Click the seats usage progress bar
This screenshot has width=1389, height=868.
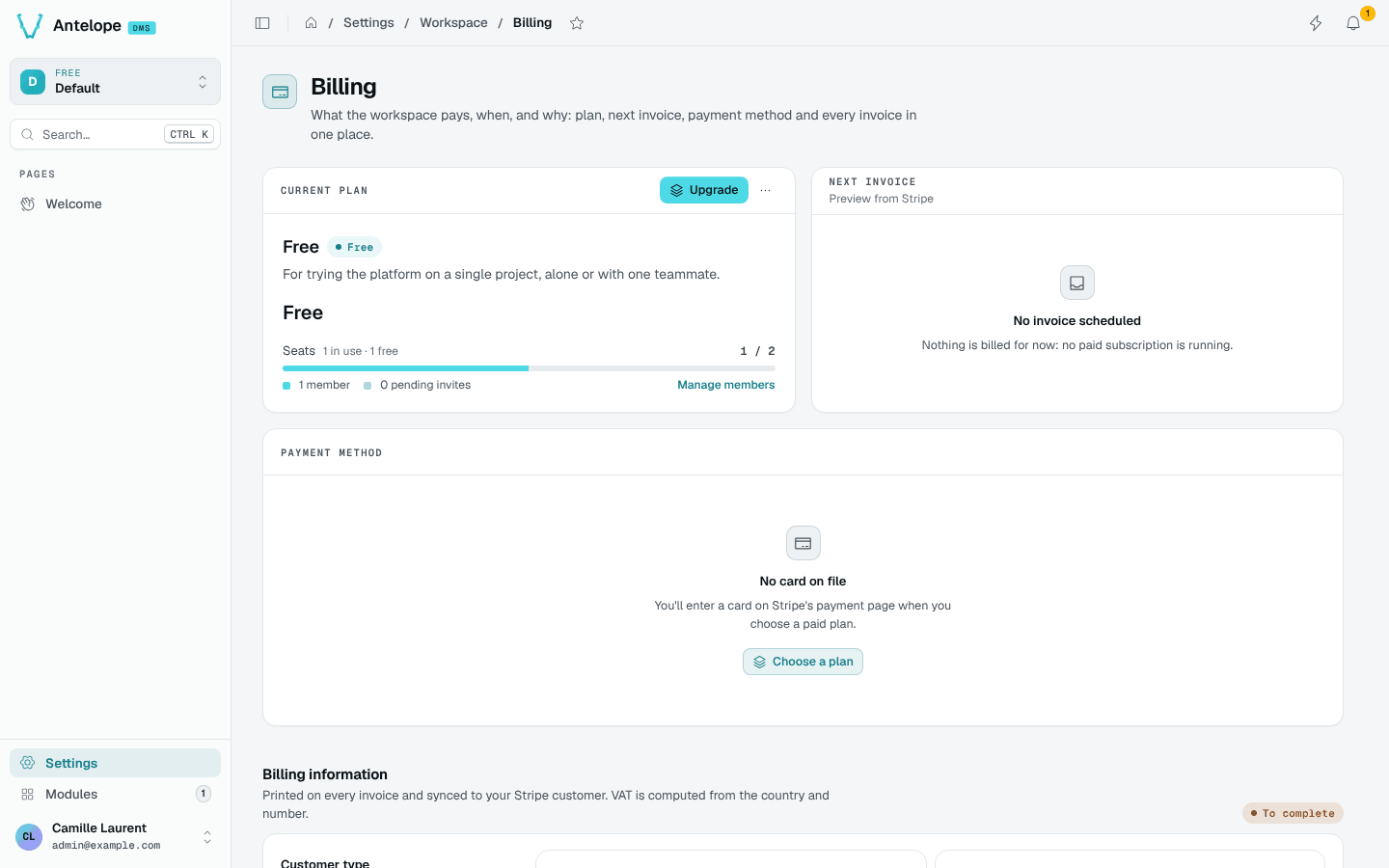(x=529, y=368)
